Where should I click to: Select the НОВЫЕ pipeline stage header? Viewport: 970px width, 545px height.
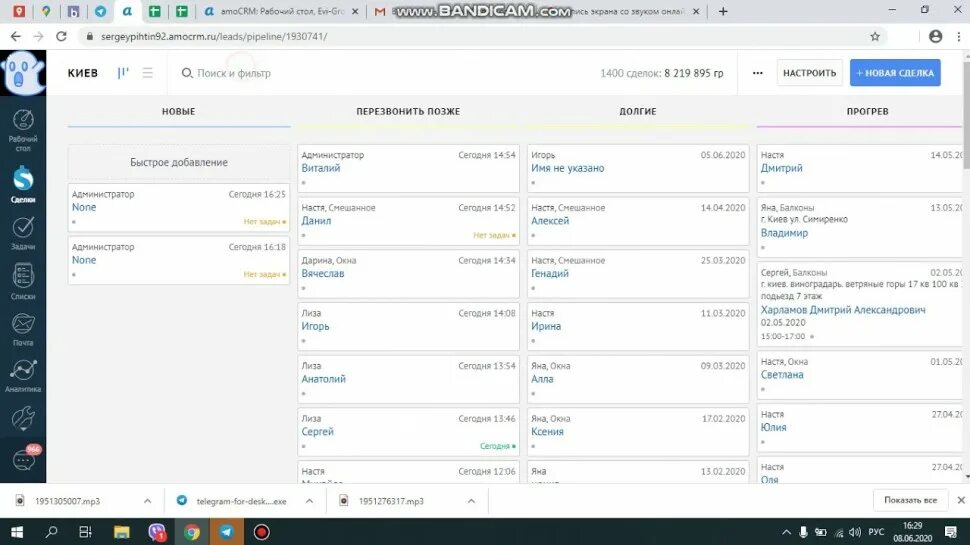(178, 111)
